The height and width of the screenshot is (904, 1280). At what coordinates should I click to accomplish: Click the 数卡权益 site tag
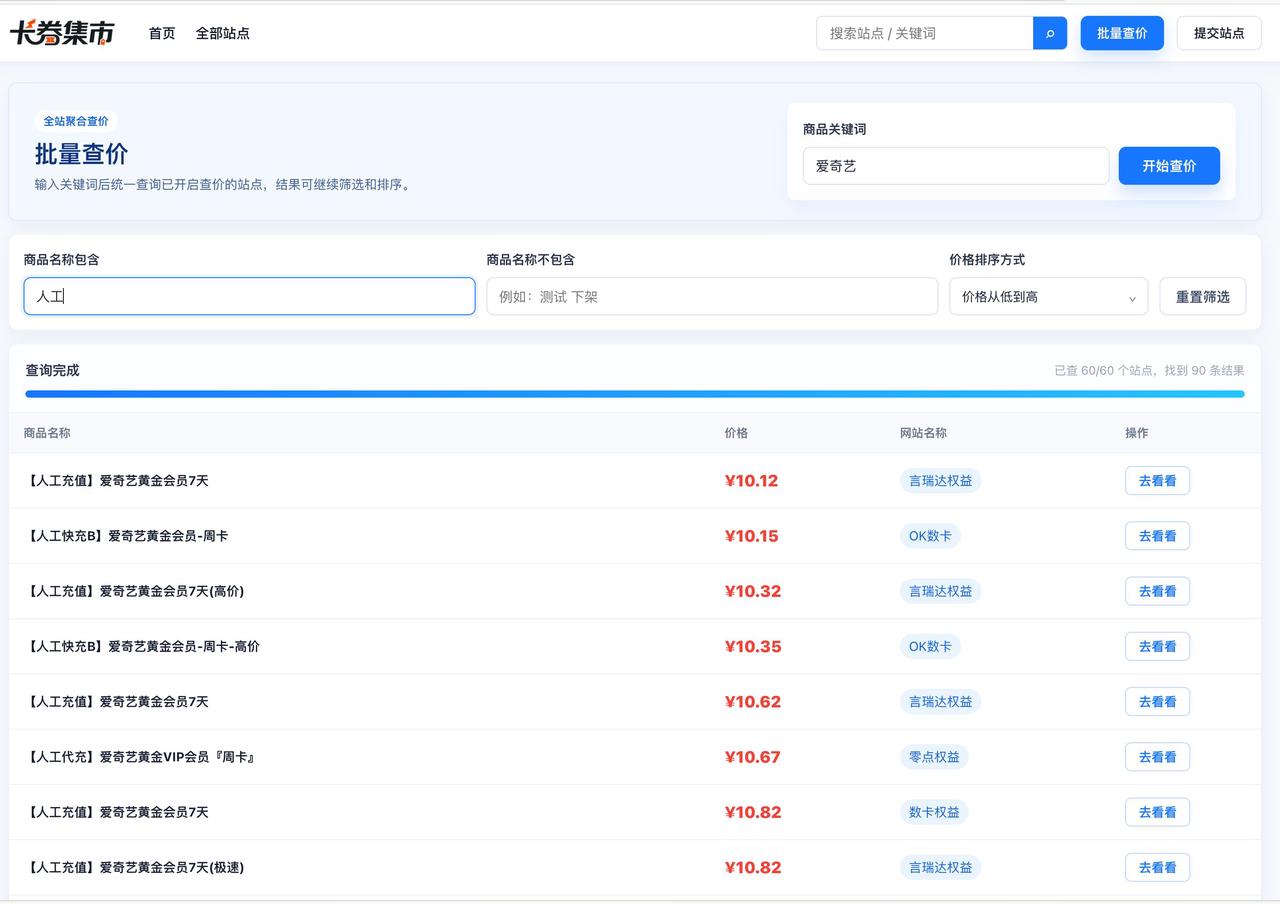(x=934, y=812)
